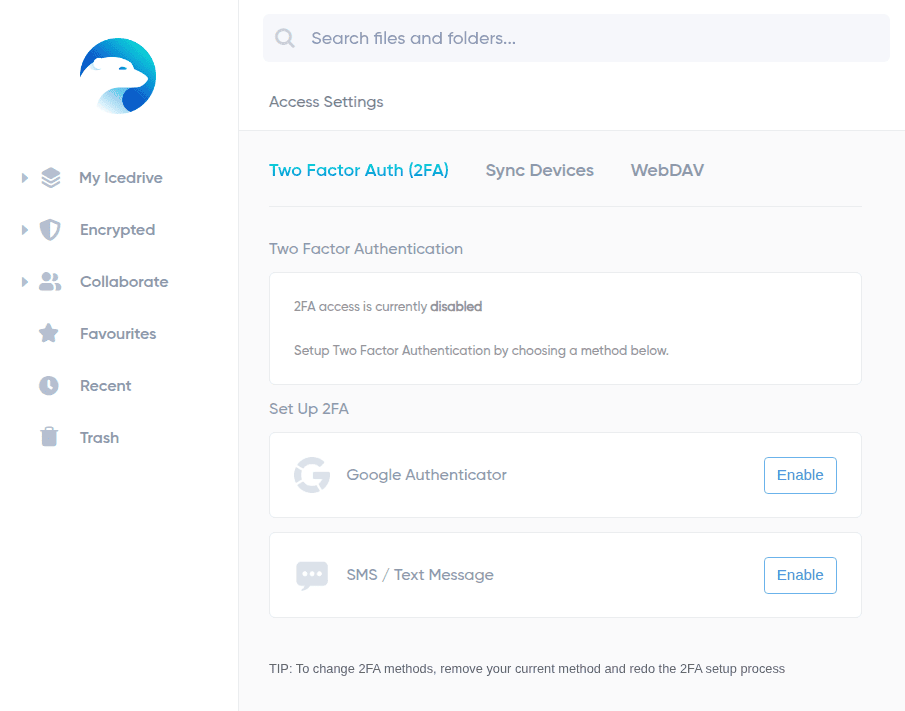The height and width of the screenshot is (711, 905).
Task: Enable Google Authenticator 2FA
Action: pyautogui.click(x=800, y=475)
